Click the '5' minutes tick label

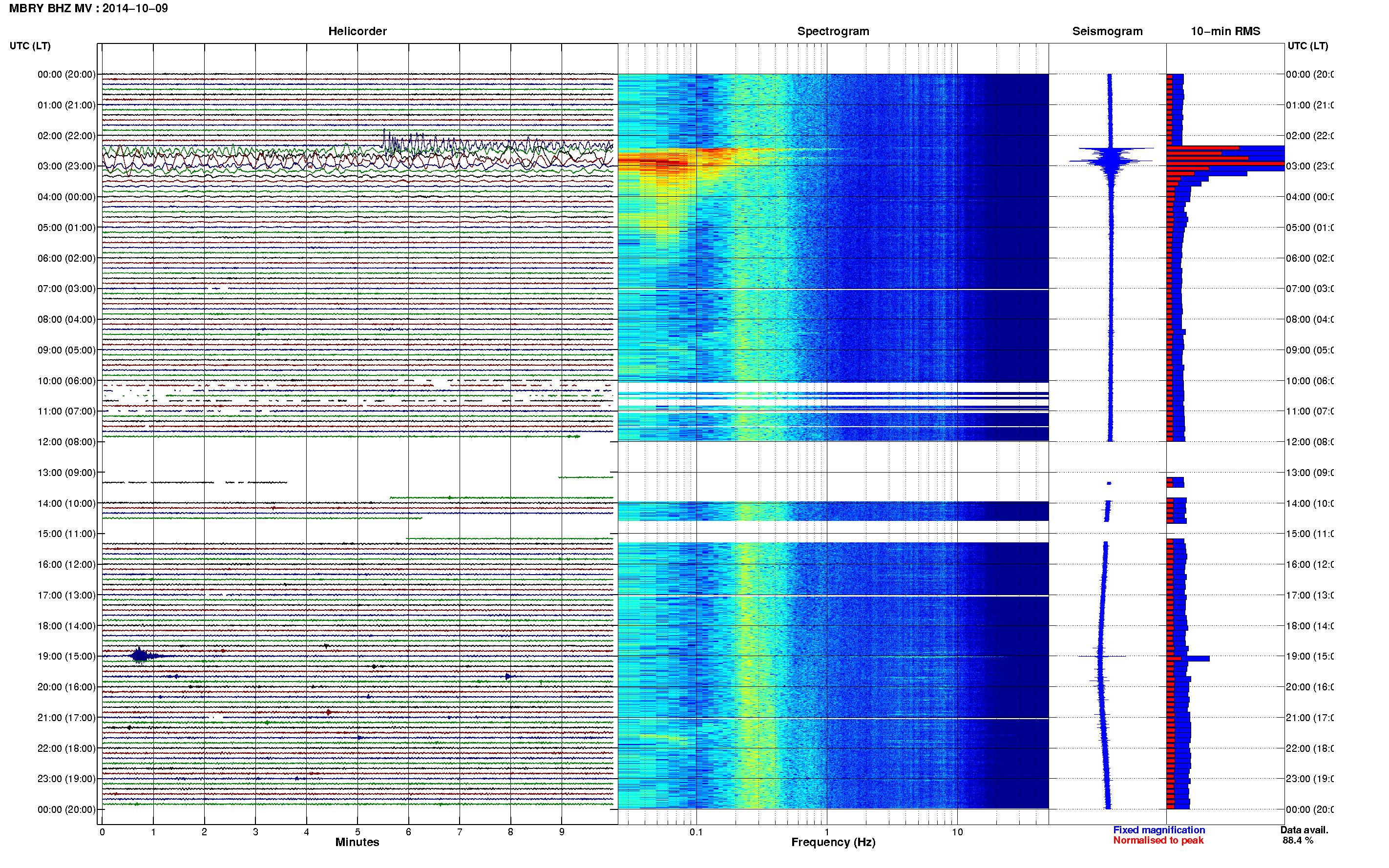pos(357,832)
